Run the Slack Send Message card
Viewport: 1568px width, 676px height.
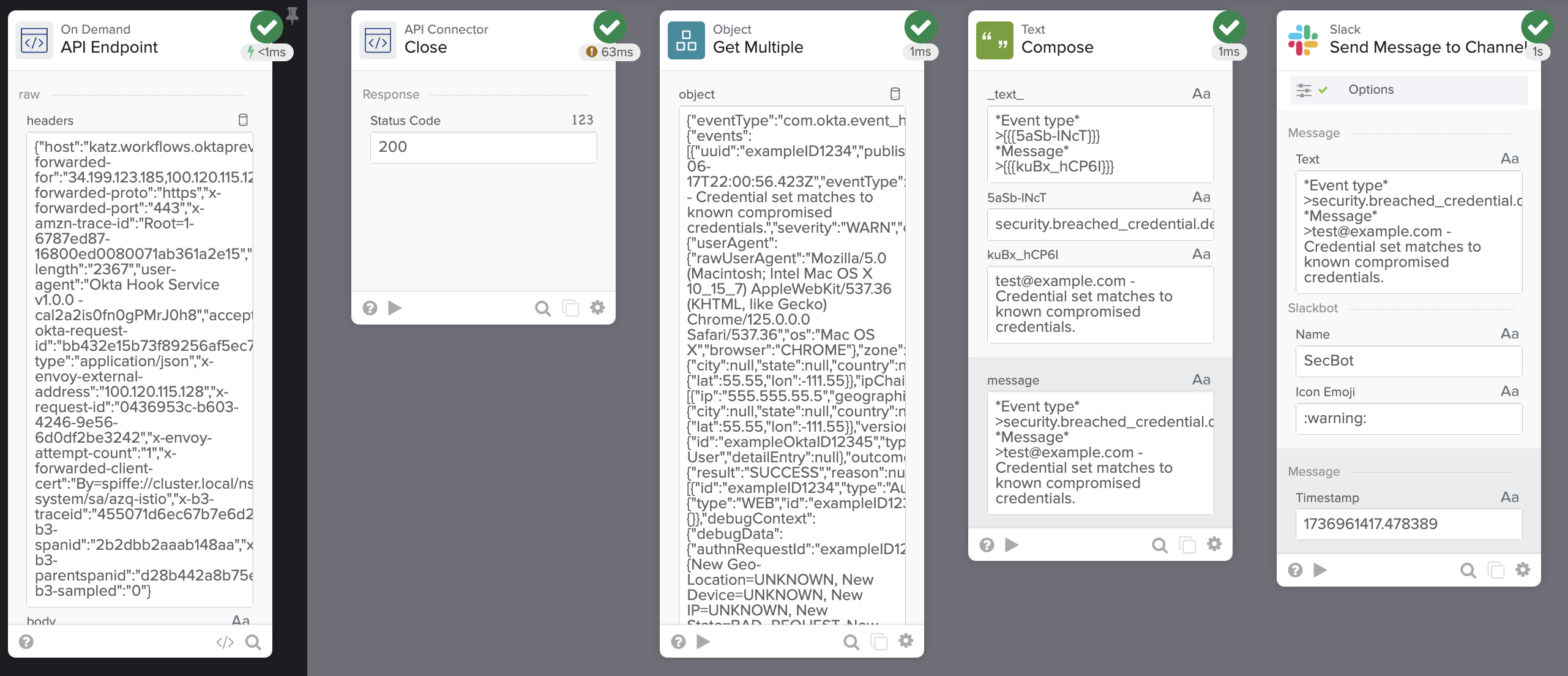(1321, 571)
